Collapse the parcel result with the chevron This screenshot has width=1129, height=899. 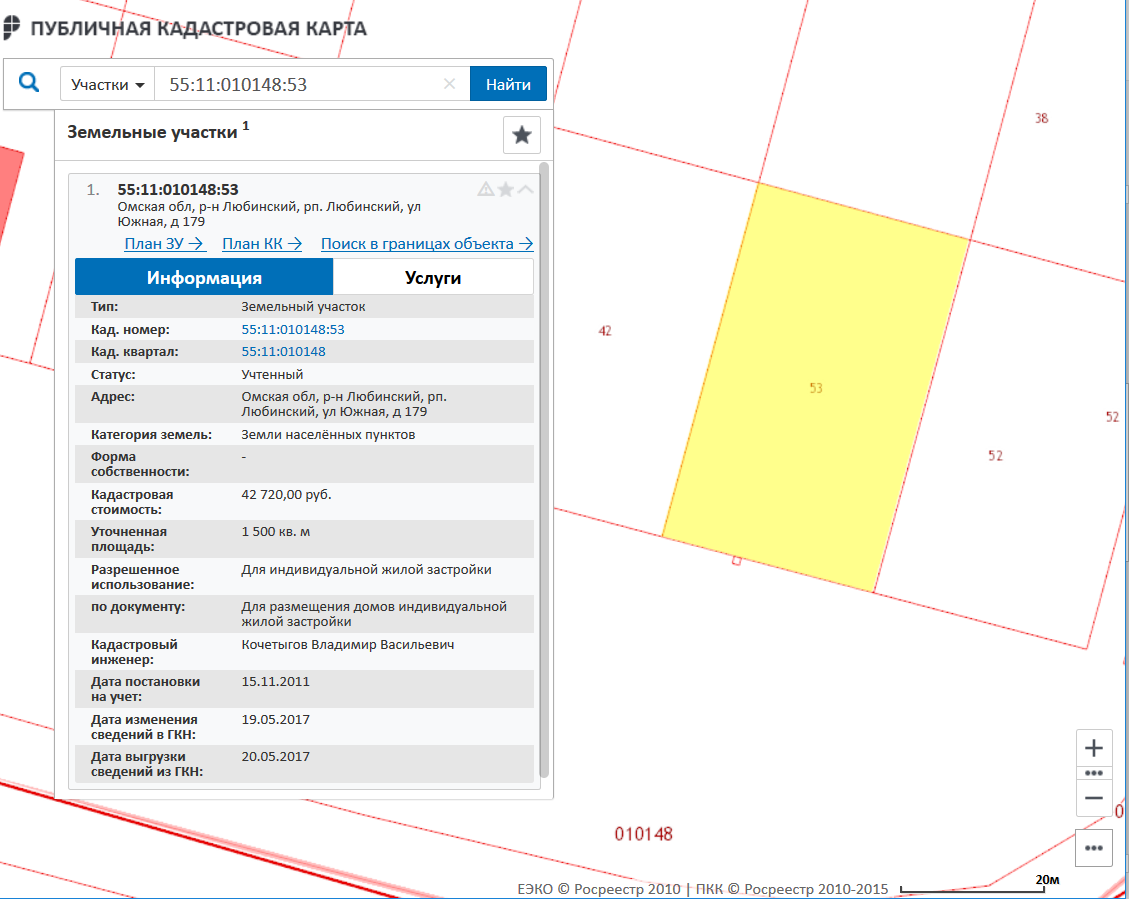(525, 189)
